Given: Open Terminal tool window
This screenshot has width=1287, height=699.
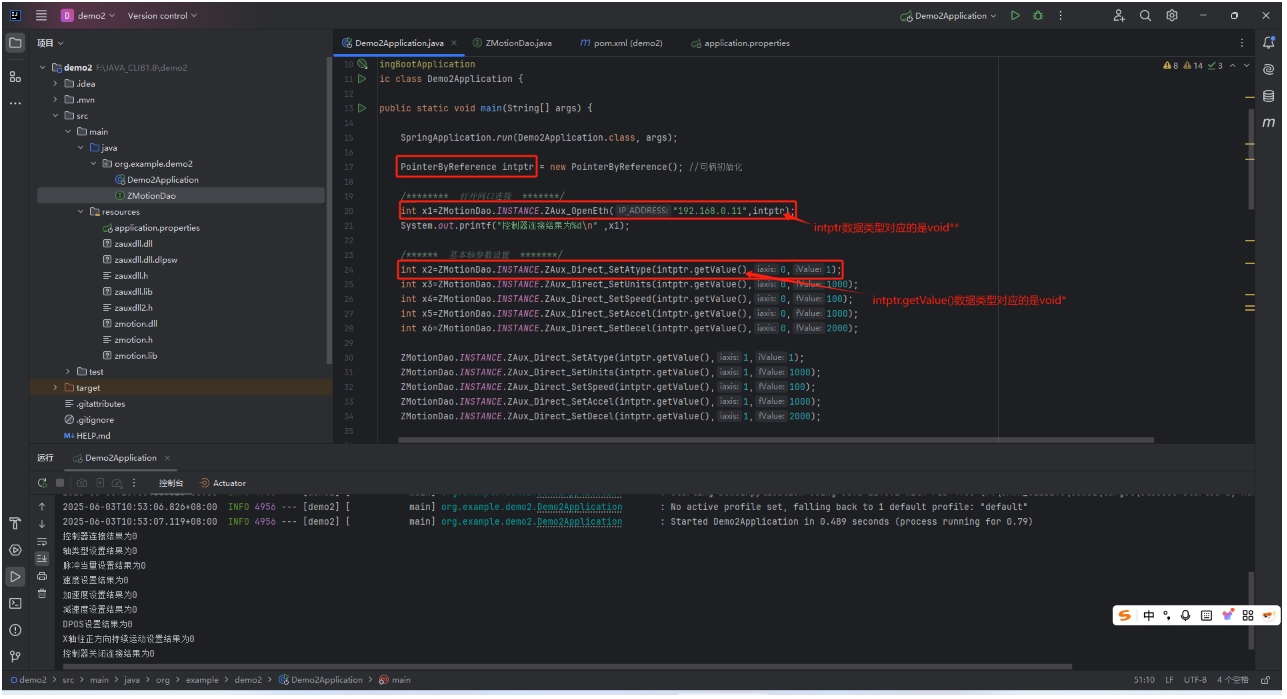Looking at the screenshot, I should pos(15,604).
